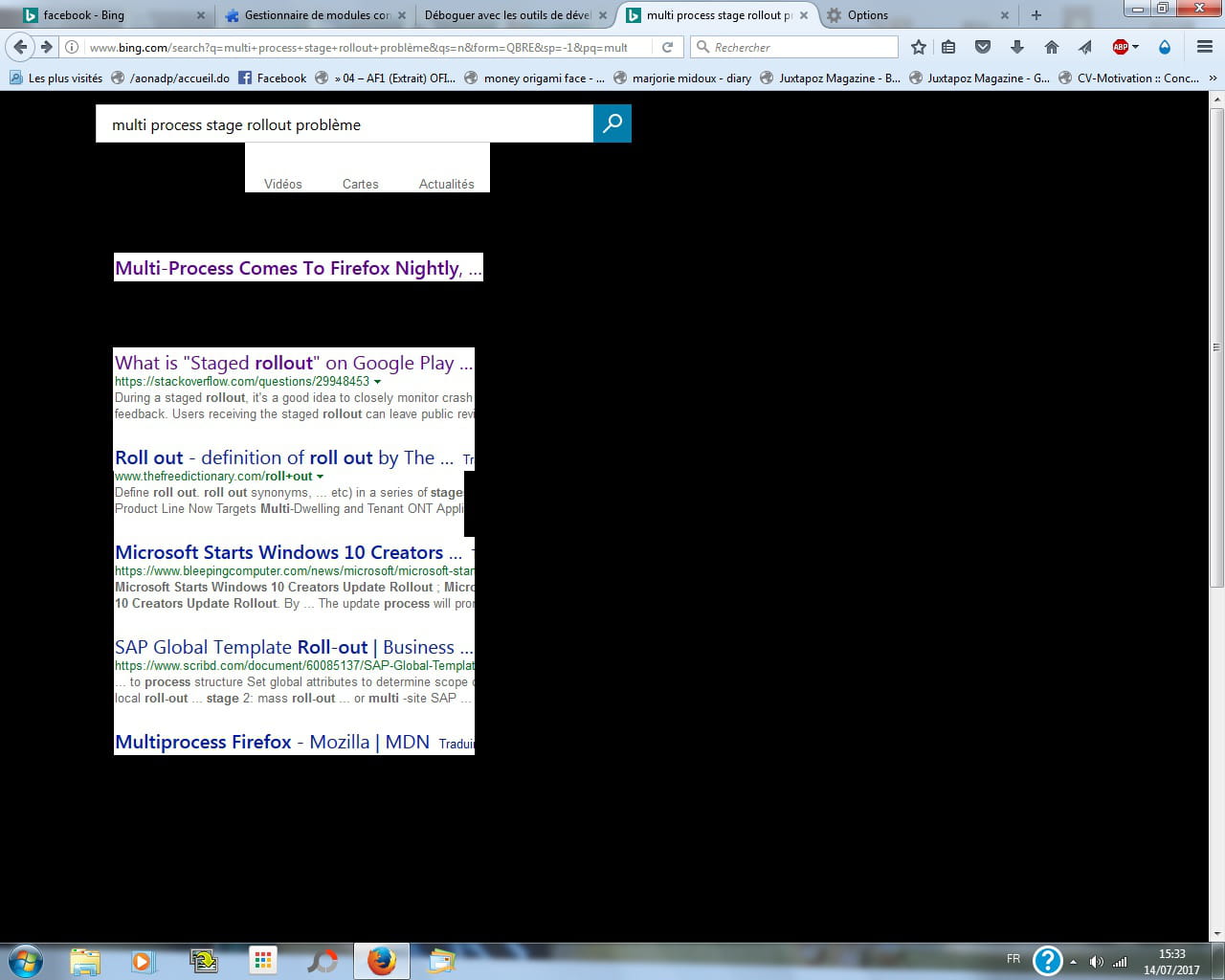1225x980 pixels.
Task: Open What is Staged rollout result
Action: click(x=294, y=363)
